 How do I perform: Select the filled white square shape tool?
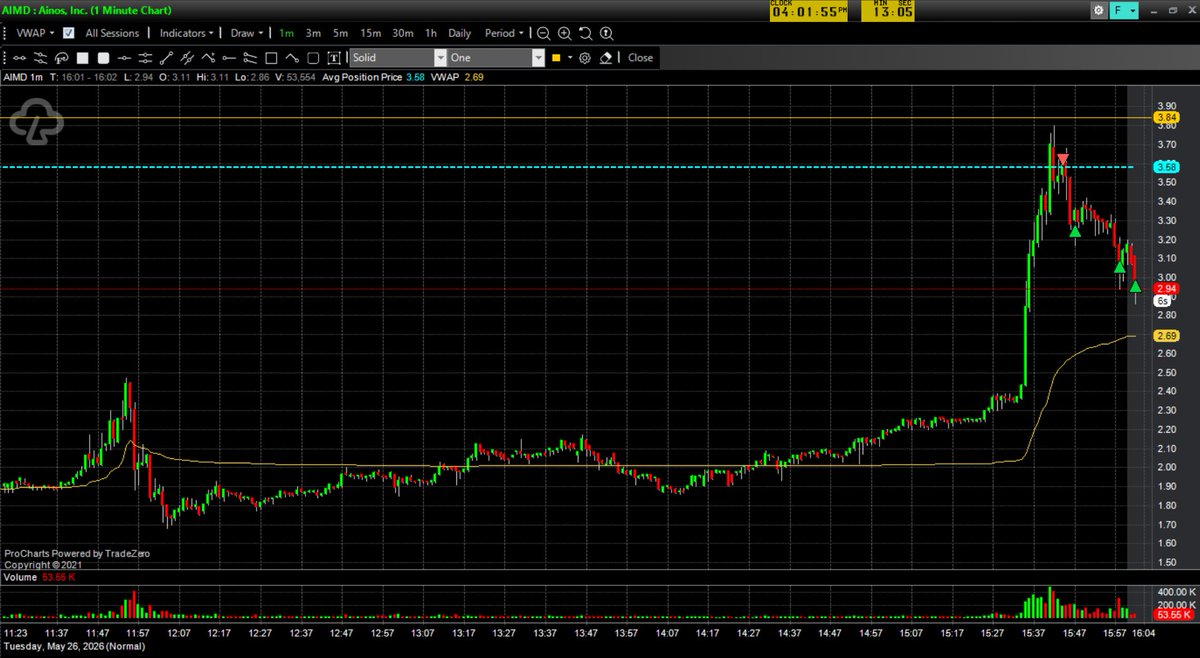pyautogui.click(x=83, y=58)
